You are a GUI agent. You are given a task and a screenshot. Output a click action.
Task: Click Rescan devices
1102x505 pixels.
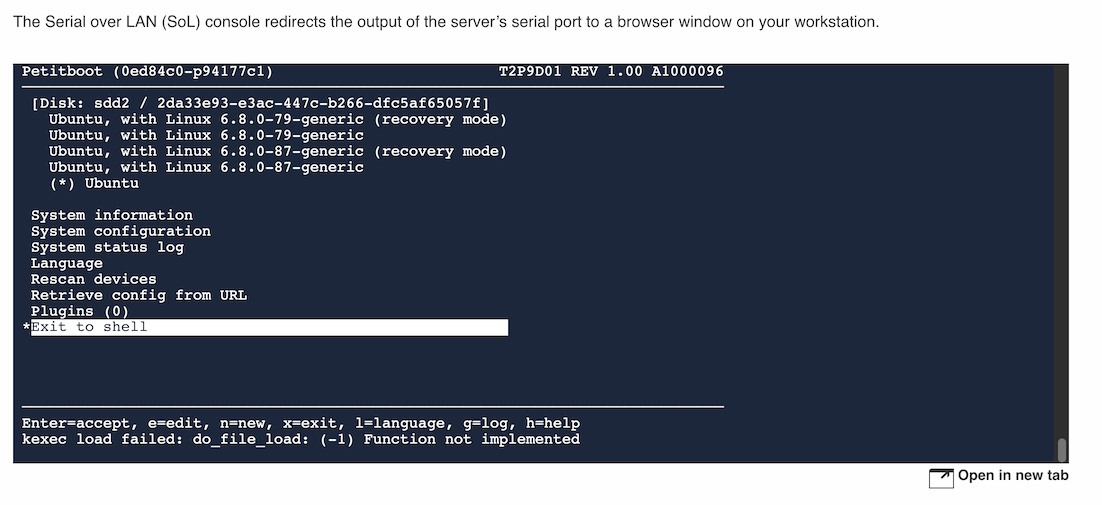click(x=93, y=279)
